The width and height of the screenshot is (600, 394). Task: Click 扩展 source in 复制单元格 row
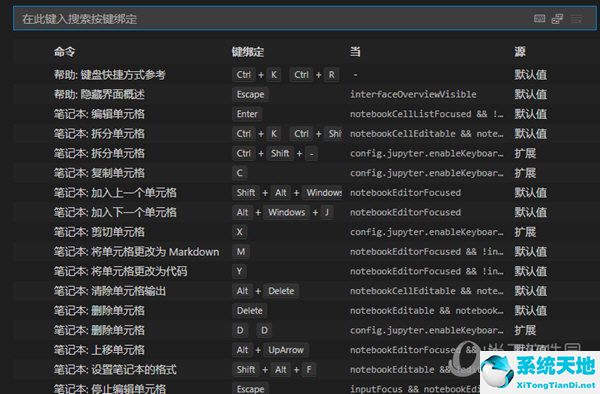pos(525,173)
